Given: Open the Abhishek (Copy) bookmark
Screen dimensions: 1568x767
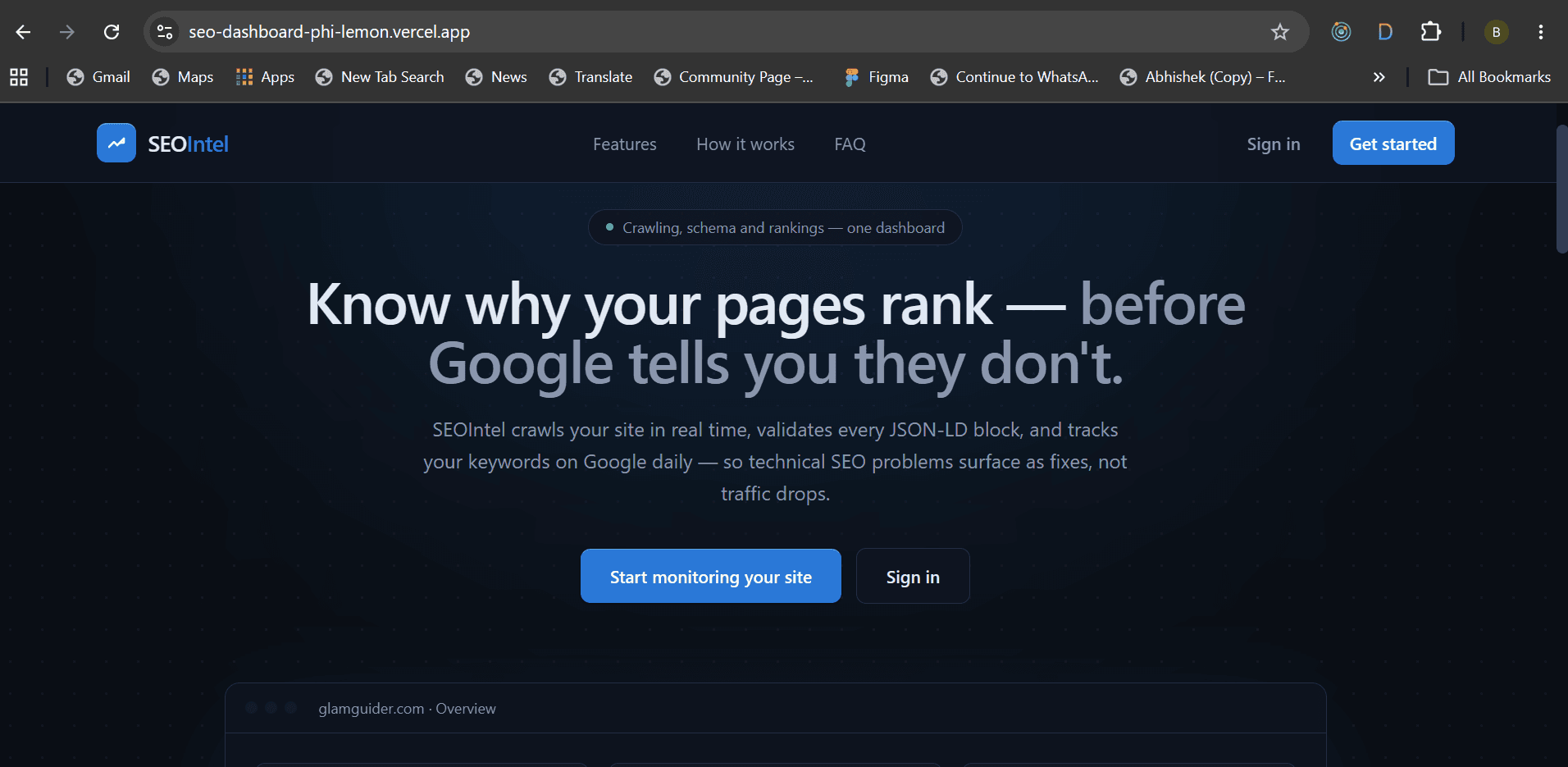Looking at the screenshot, I should click(x=1203, y=77).
